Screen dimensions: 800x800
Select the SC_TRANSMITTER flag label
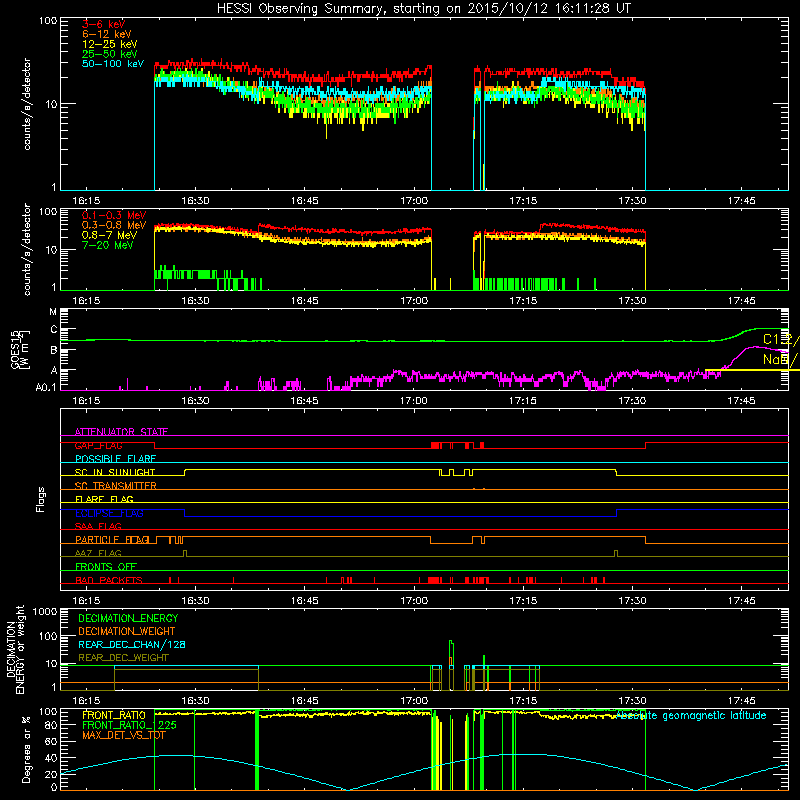pyautogui.click(x=115, y=486)
